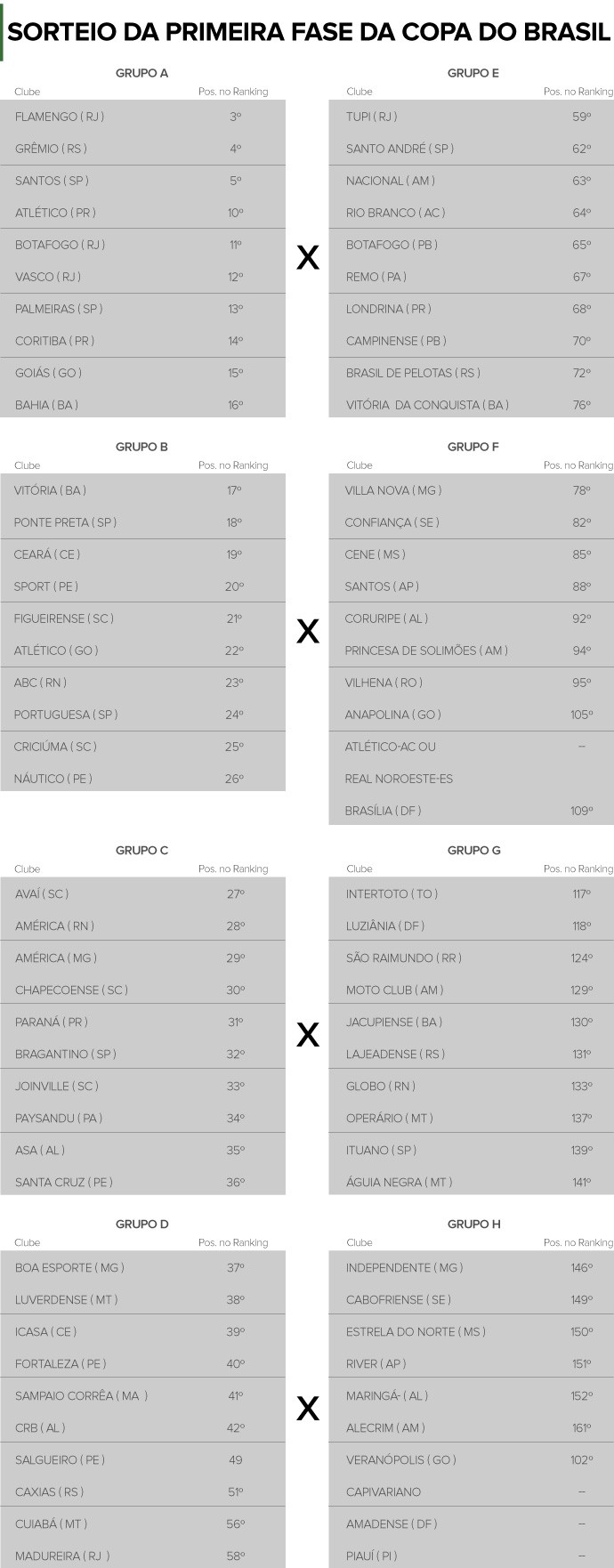
Task: Select the FLAMENGO (RJ) row
Action: [60, 117]
